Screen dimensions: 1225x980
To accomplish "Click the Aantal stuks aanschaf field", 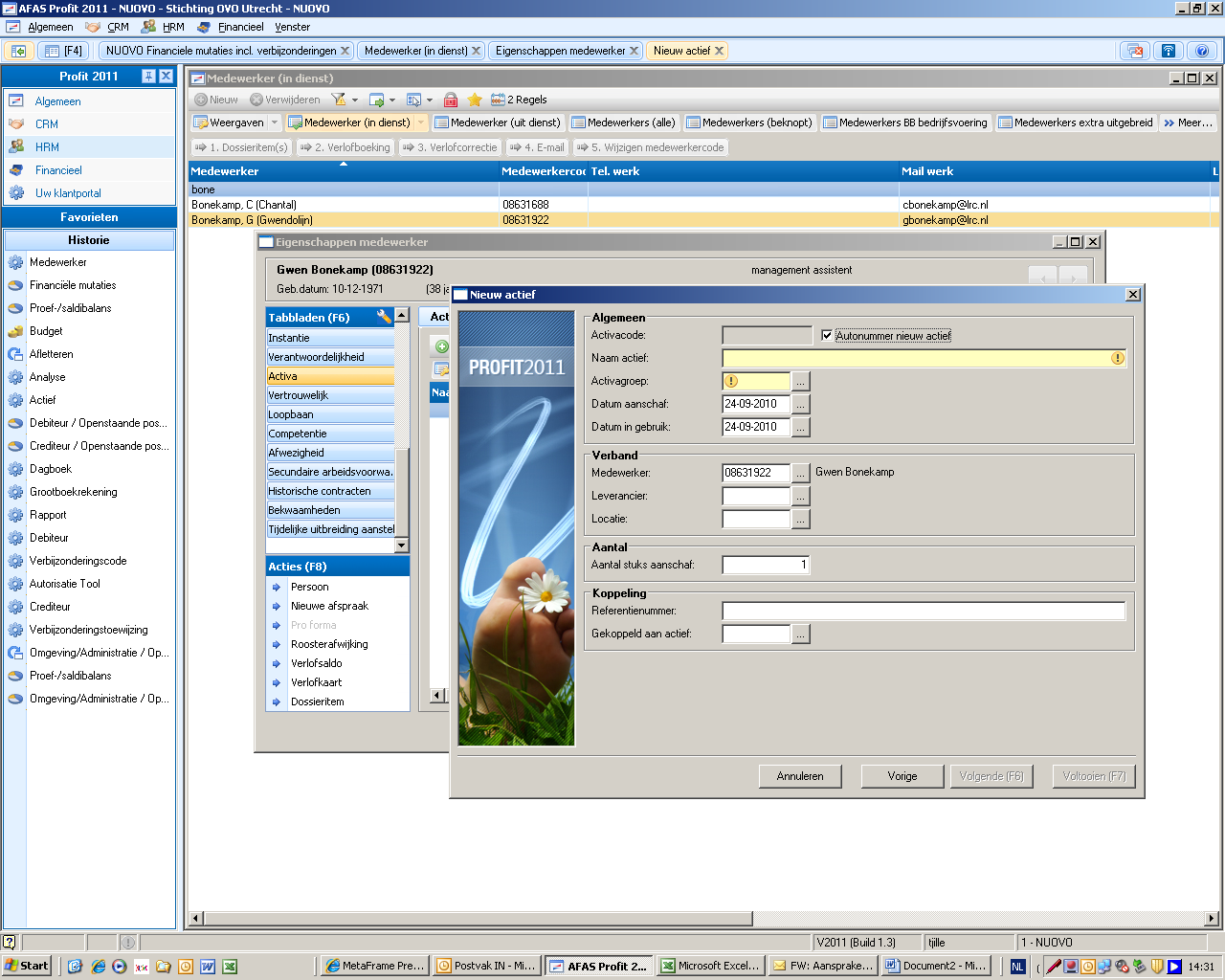I will click(x=767, y=565).
